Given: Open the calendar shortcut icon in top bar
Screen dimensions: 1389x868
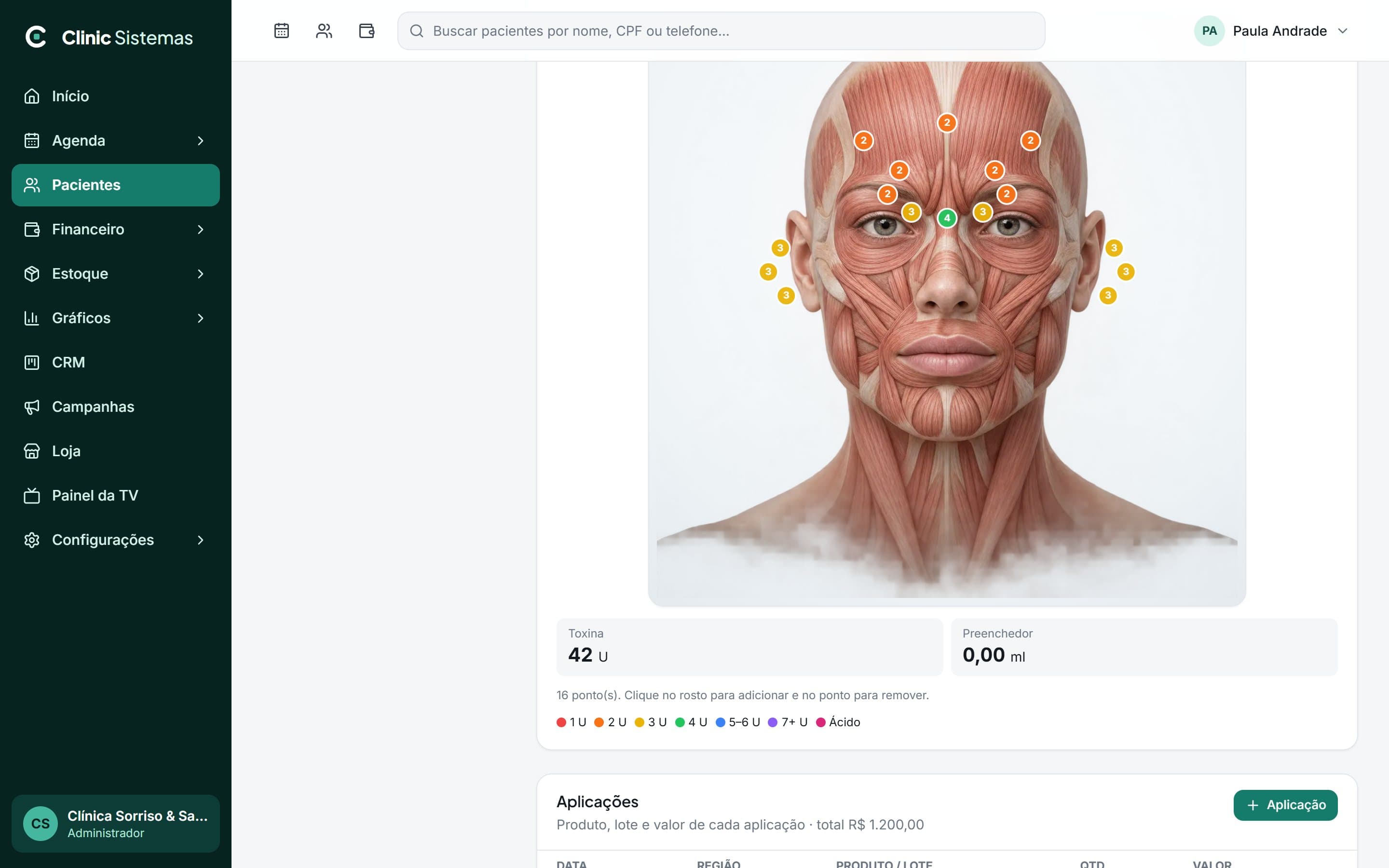Looking at the screenshot, I should click(x=281, y=30).
